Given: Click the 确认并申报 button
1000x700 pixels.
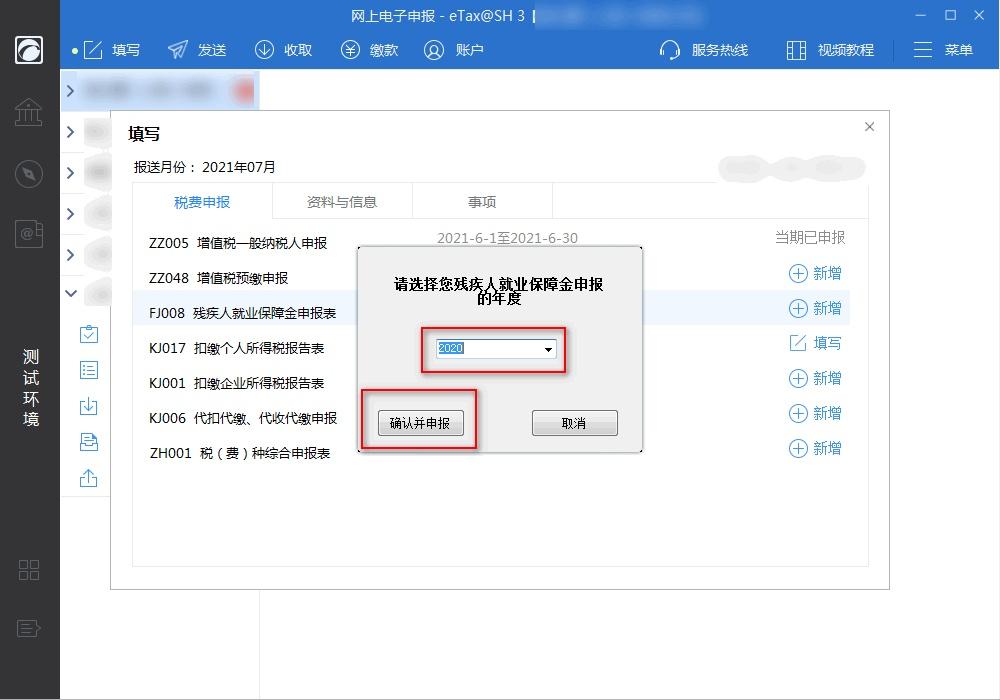Looking at the screenshot, I should click(x=420, y=423).
